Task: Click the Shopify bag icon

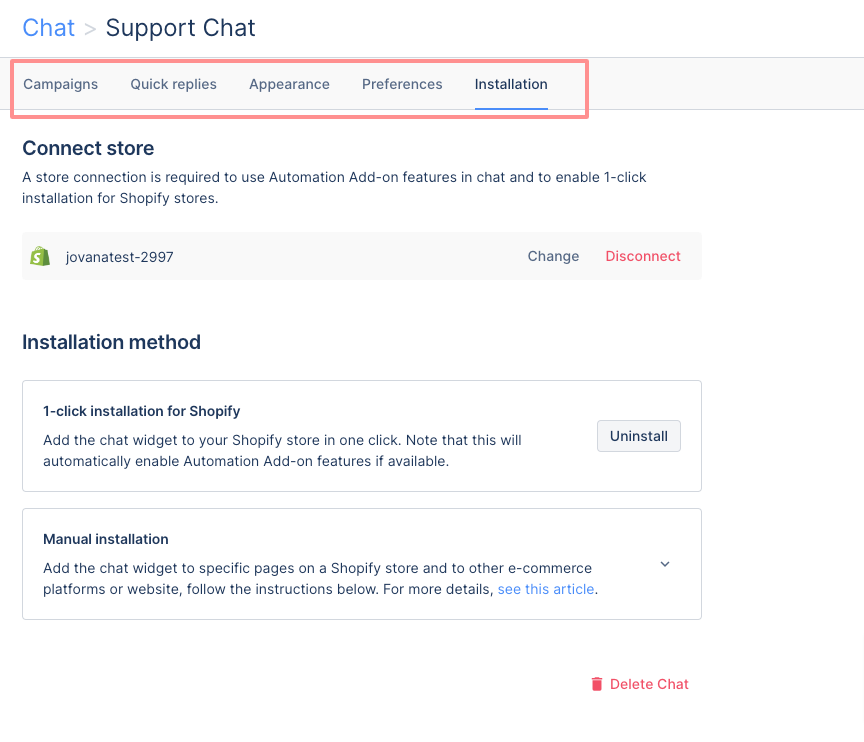Action: coord(40,257)
